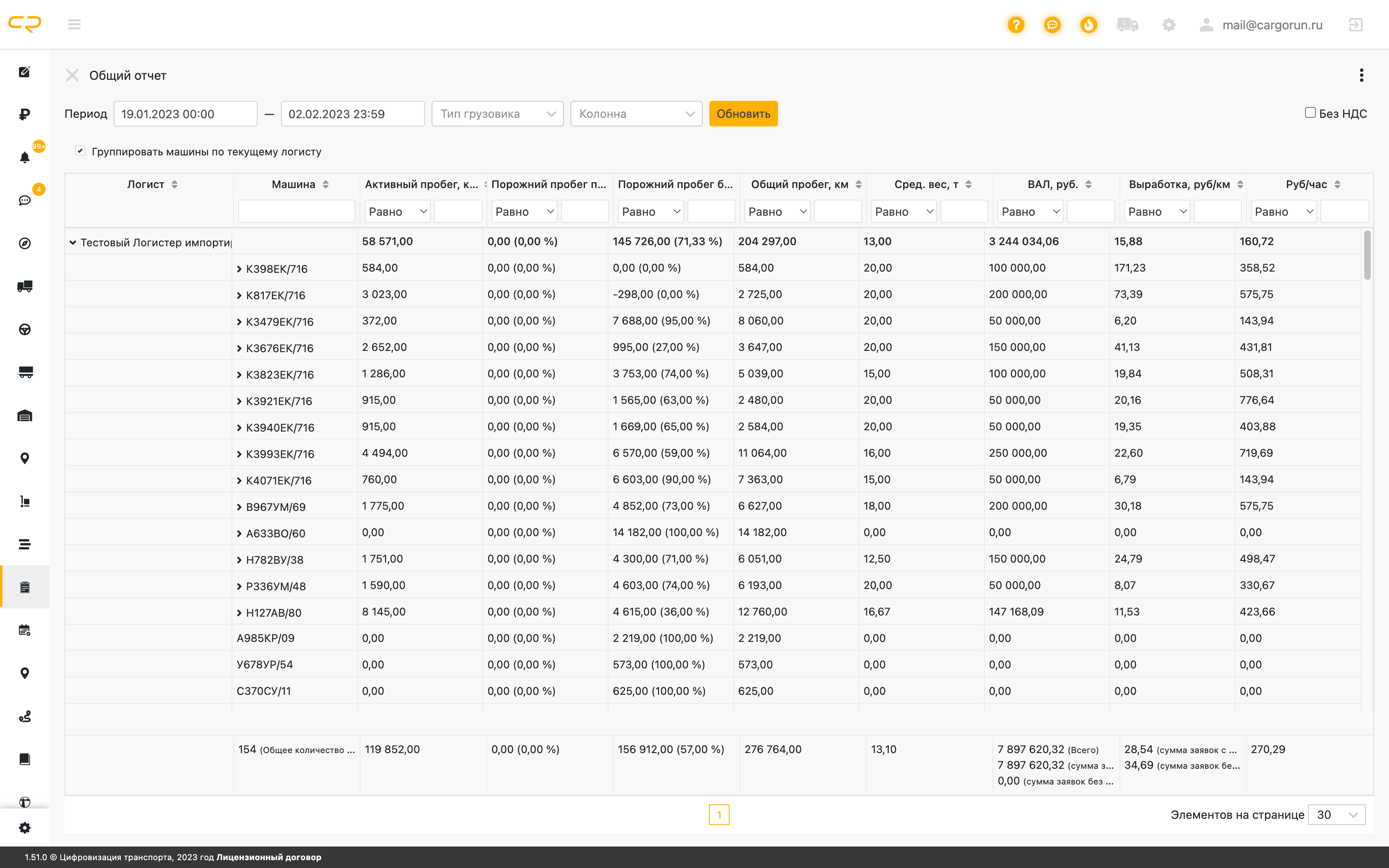This screenshot has height=868, width=1389.
Task: Click the 3 244 034,06 total cell
Action: (1046, 241)
